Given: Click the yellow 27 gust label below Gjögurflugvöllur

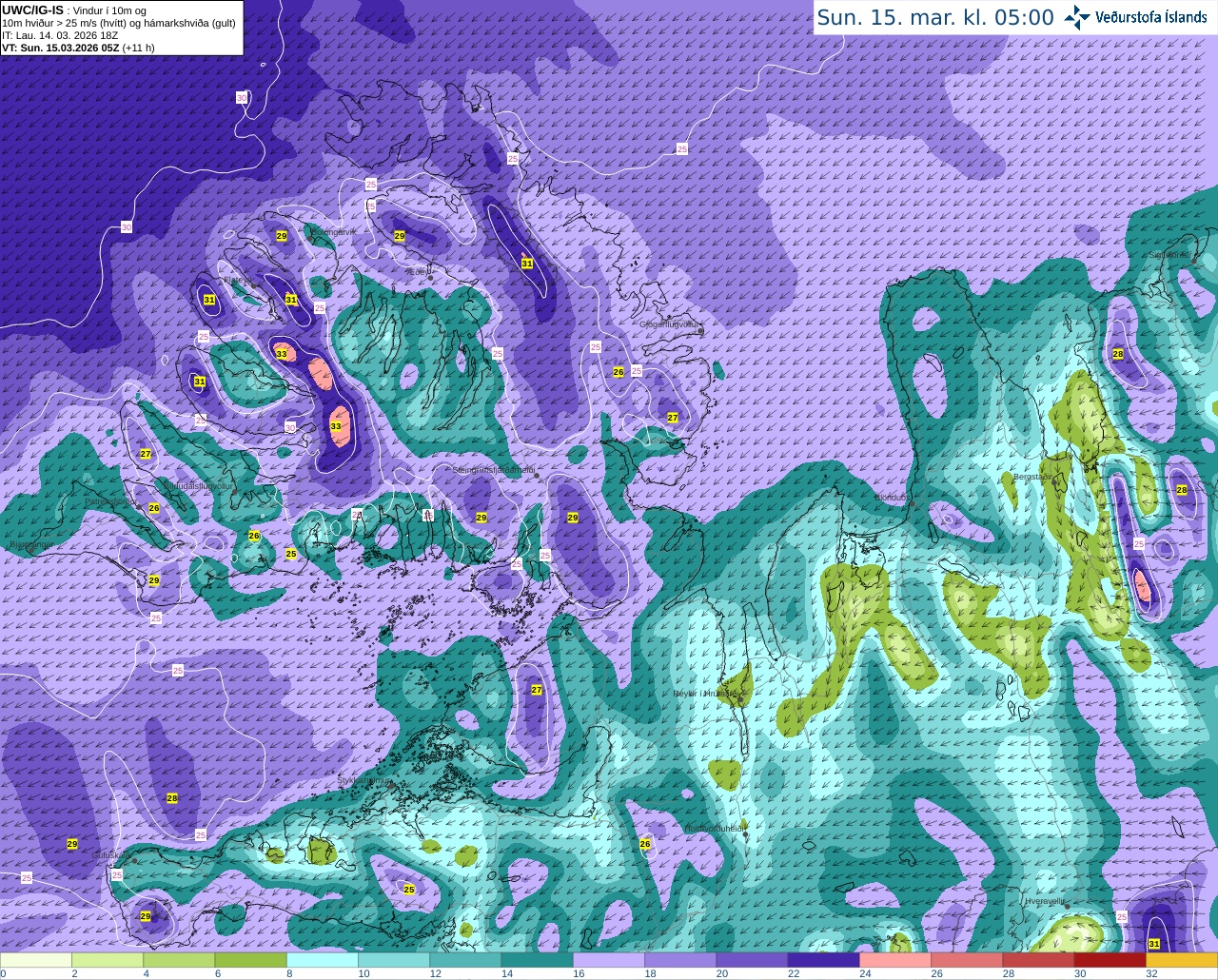Looking at the screenshot, I should 673,418.
